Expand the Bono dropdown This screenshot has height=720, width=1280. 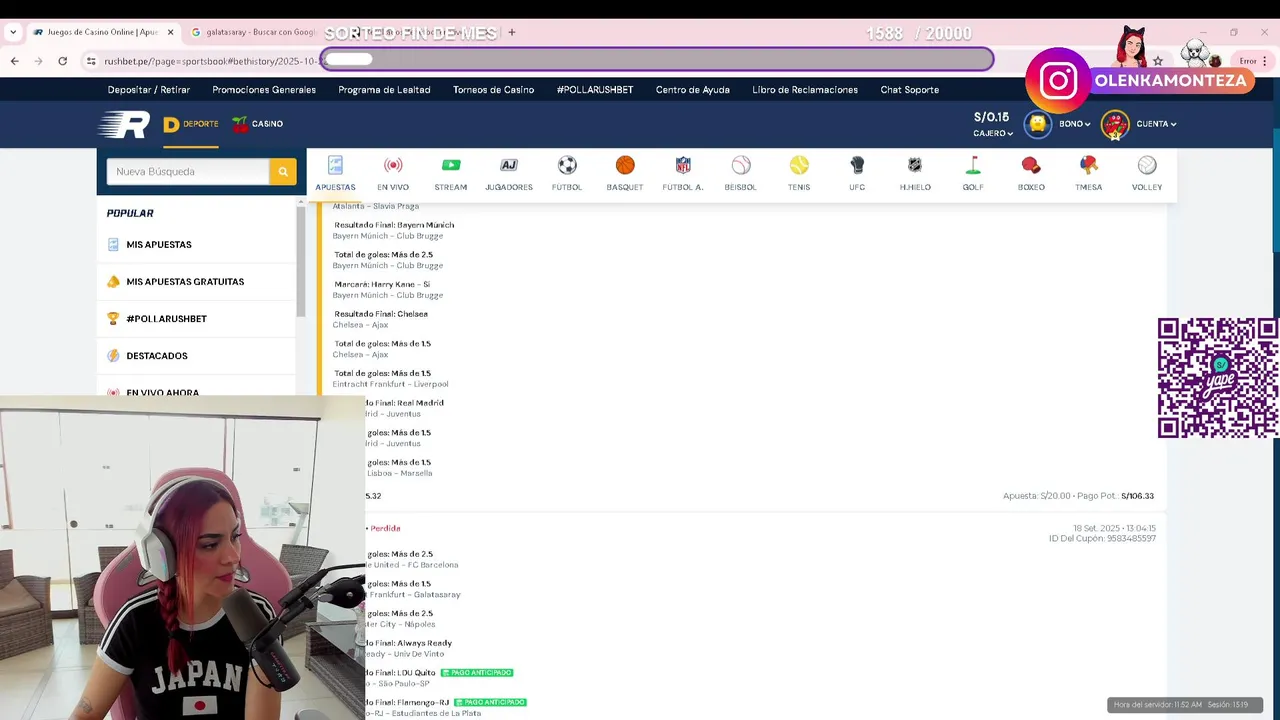tap(1075, 124)
